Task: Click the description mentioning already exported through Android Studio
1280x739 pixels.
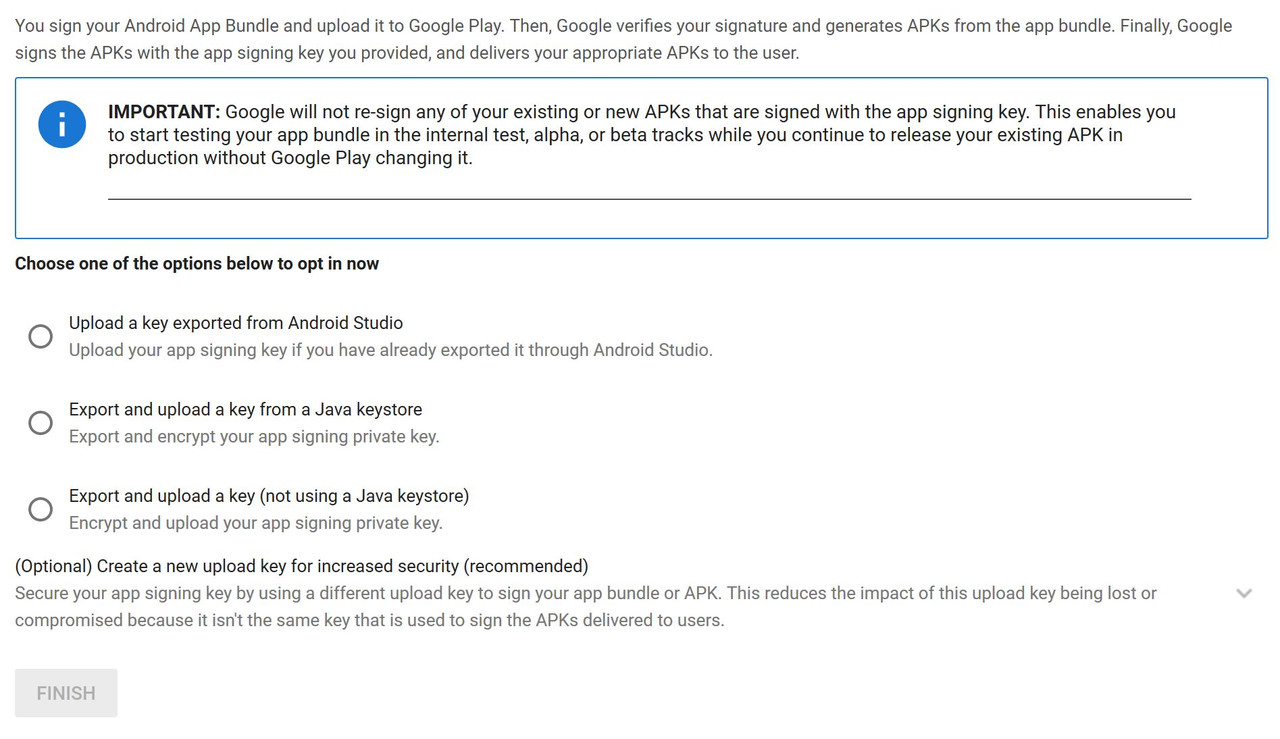Action: [x=390, y=350]
